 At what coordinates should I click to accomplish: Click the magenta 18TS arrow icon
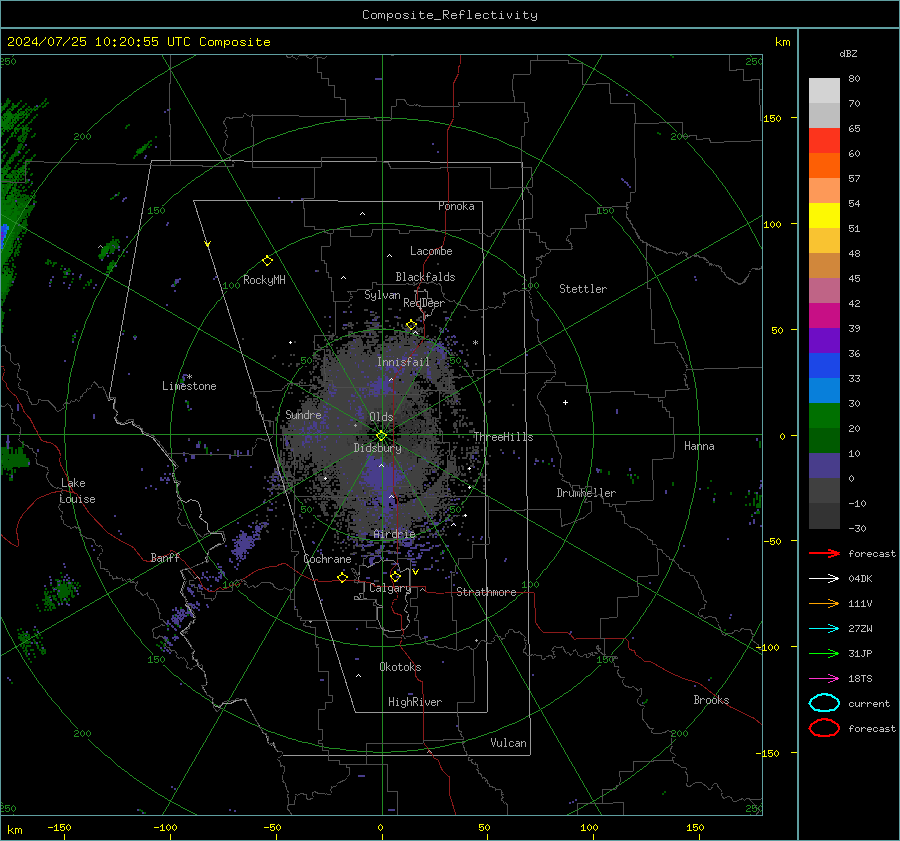pyautogui.click(x=824, y=679)
